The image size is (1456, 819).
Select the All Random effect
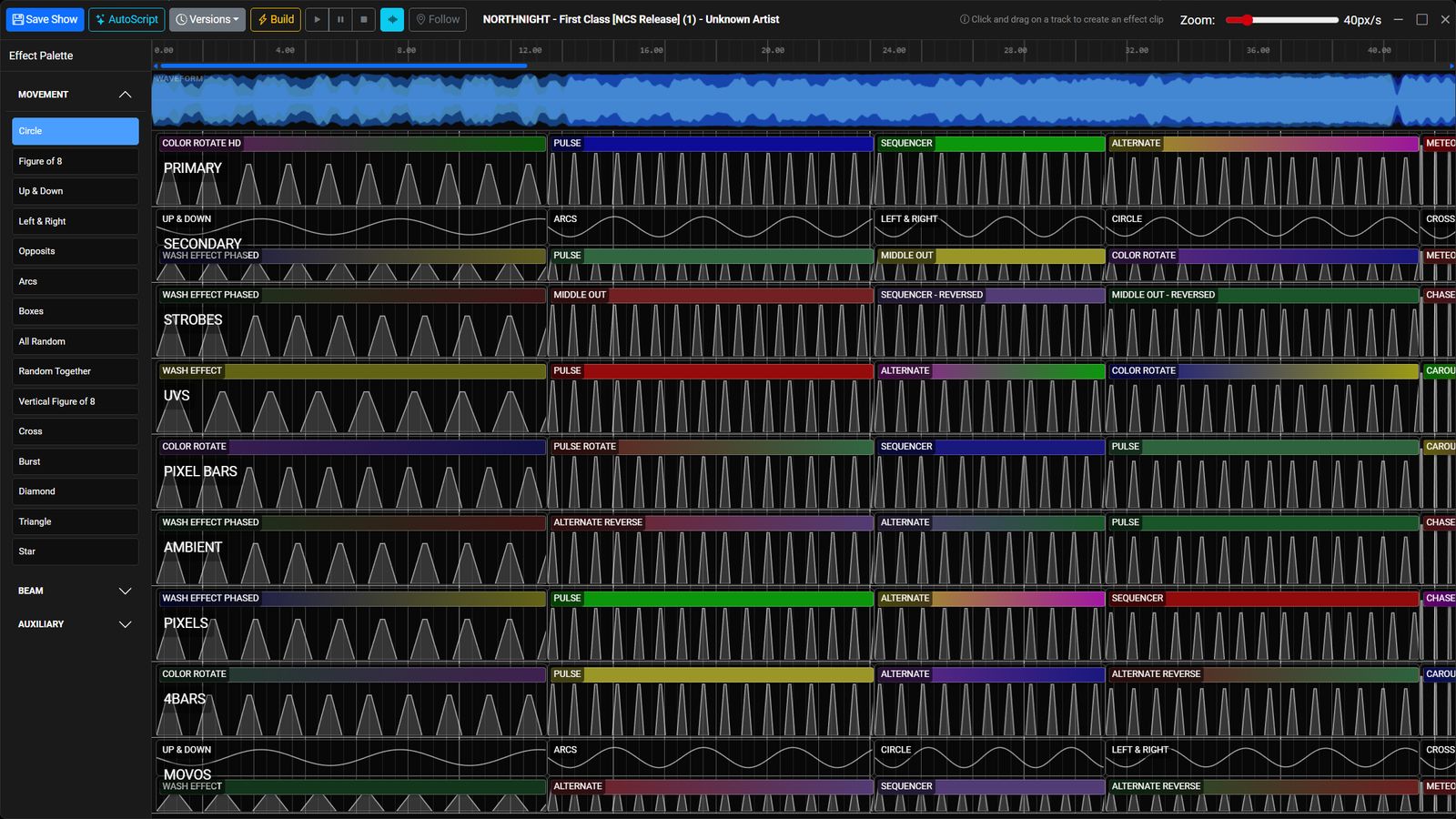pos(76,341)
